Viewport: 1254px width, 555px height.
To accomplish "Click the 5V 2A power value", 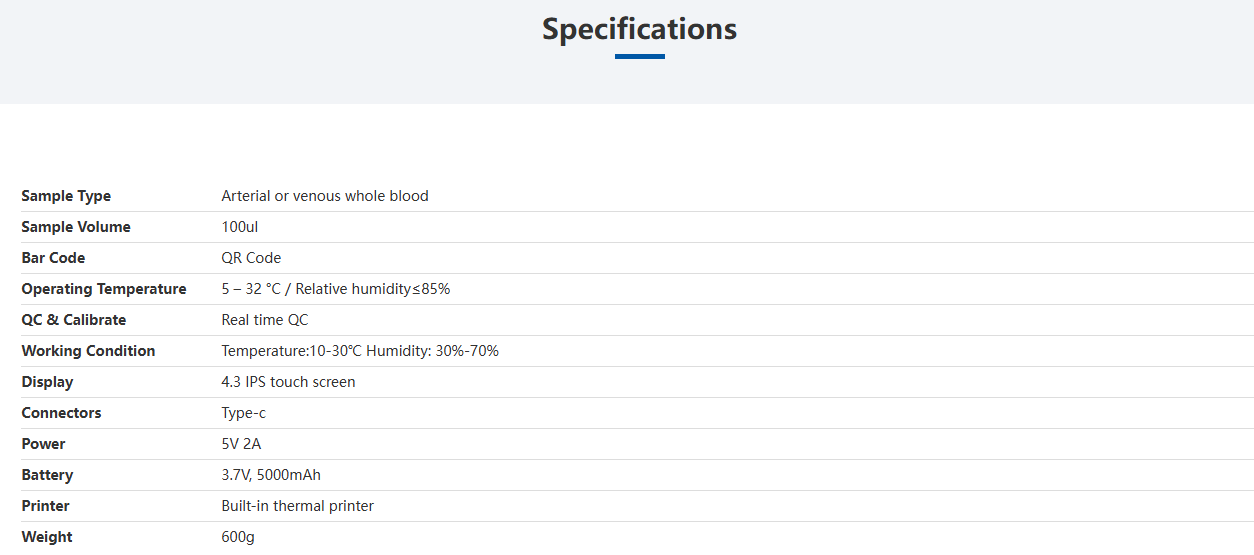I will click(241, 444).
